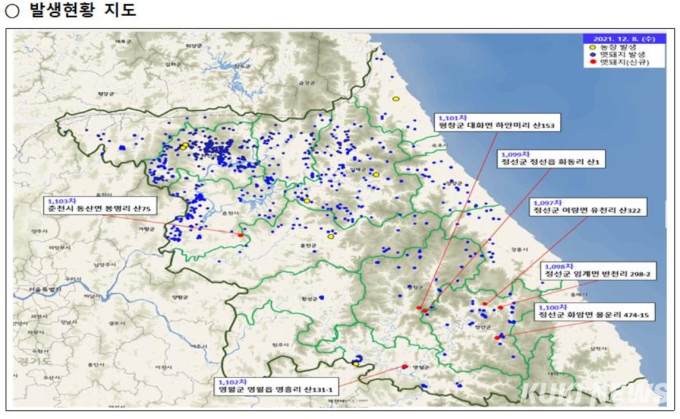This screenshot has height=419, width=680.
Task: Select the red 멧돼지(신규) legend entry
Action: [619, 62]
